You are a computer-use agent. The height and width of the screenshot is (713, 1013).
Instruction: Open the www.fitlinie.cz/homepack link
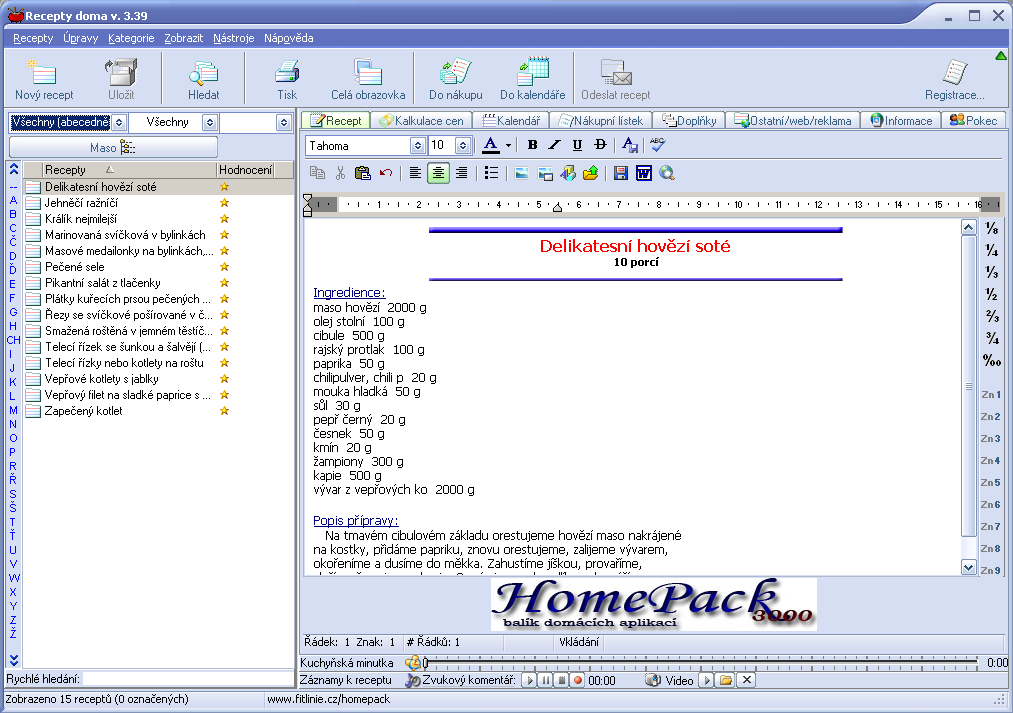[329, 699]
